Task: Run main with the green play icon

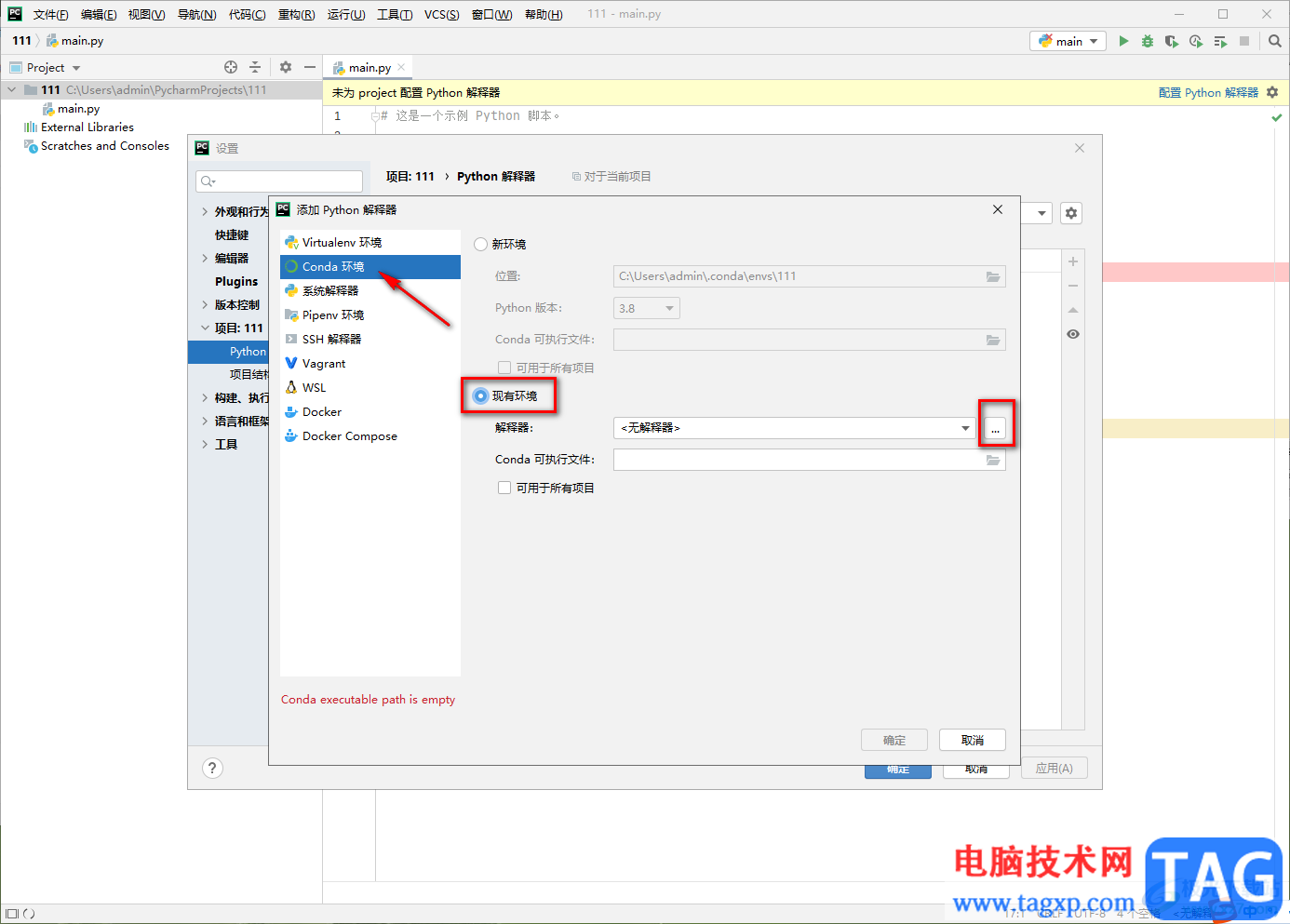Action: 1123,41
